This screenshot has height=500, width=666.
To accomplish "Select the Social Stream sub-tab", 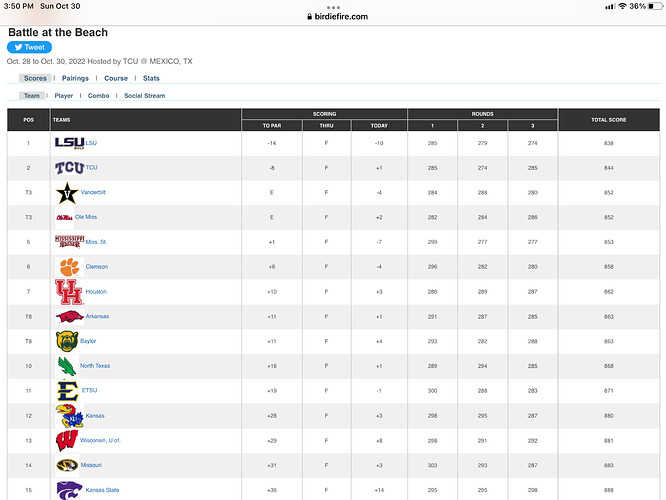I will 144,96.
